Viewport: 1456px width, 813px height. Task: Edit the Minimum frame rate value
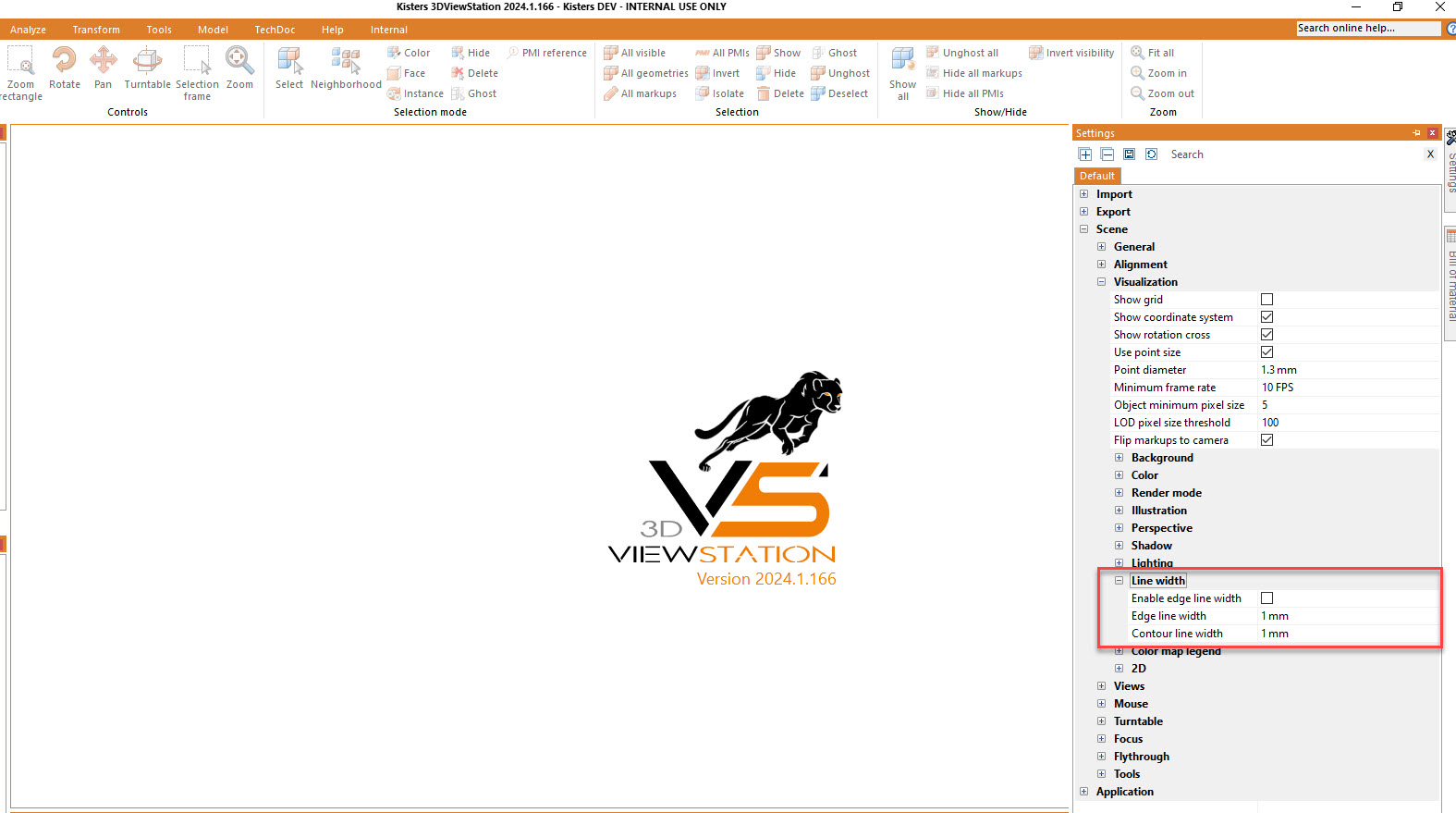[x=1349, y=388]
